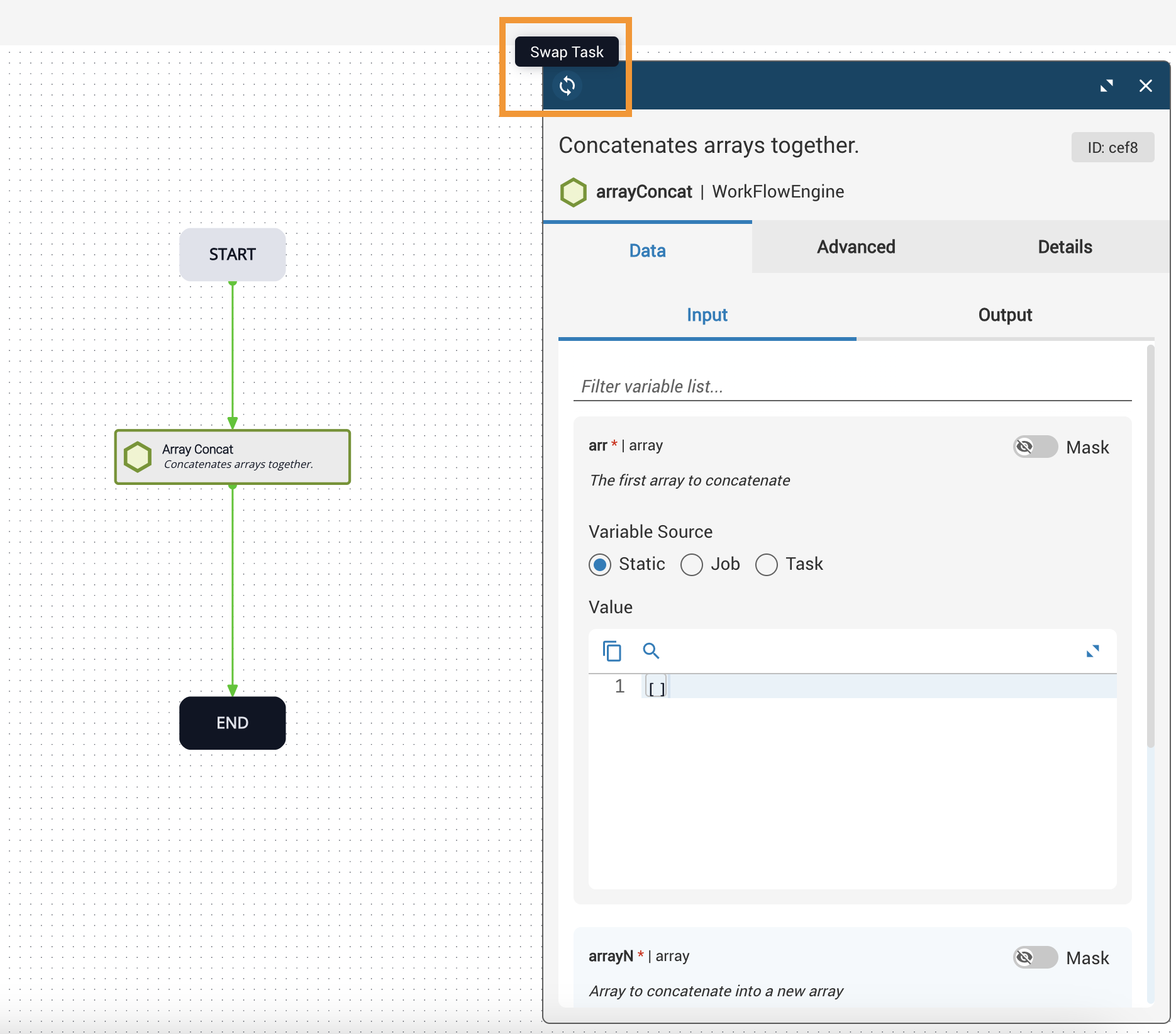The width and height of the screenshot is (1176, 1034).
Task: Click the Filter variable list field
Action: (x=852, y=386)
